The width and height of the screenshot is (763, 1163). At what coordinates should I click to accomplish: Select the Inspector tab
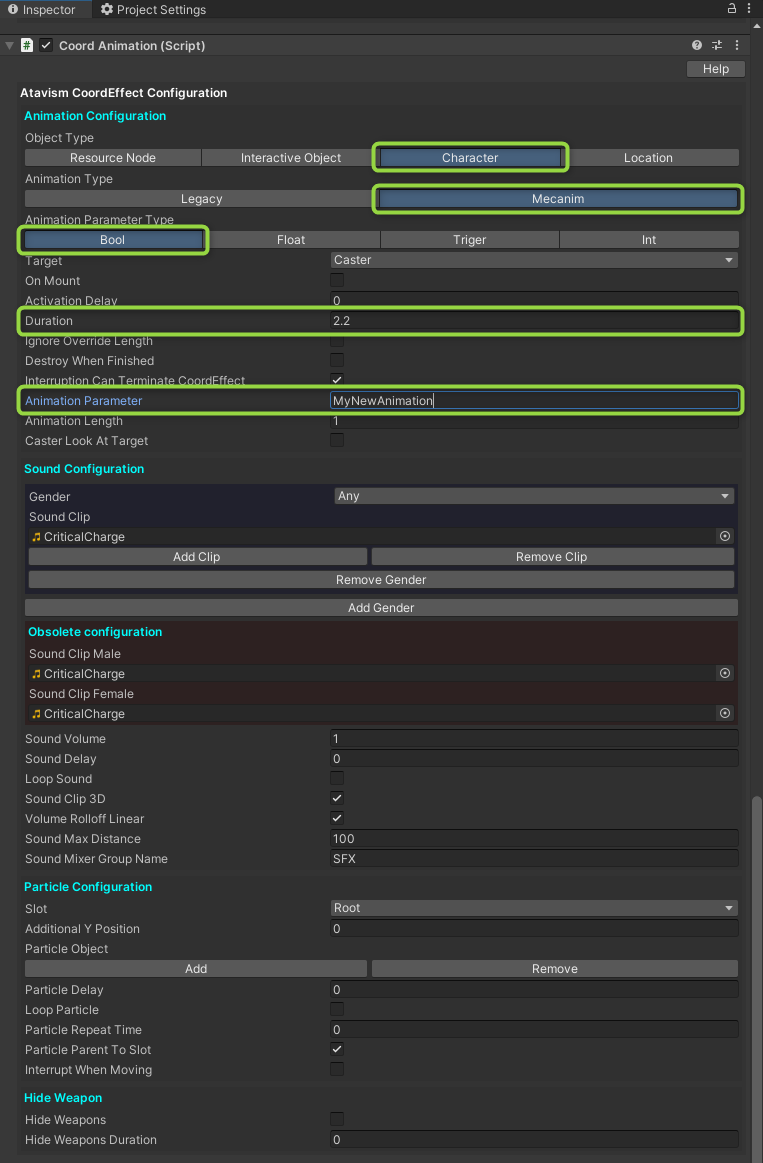[x=42, y=10]
